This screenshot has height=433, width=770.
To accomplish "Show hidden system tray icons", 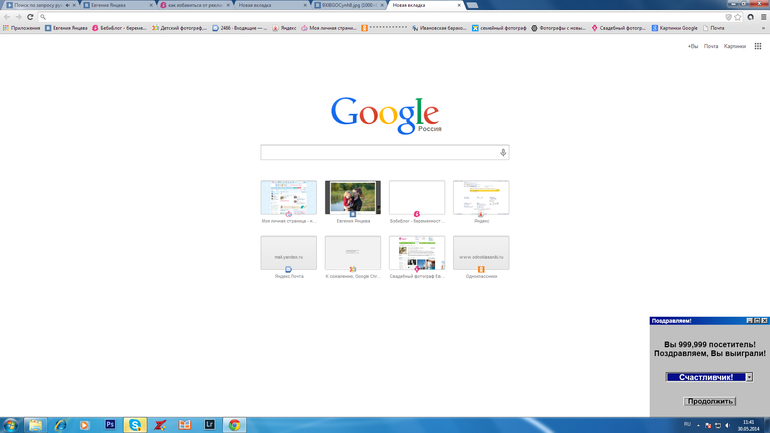I will [x=698, y=425].
